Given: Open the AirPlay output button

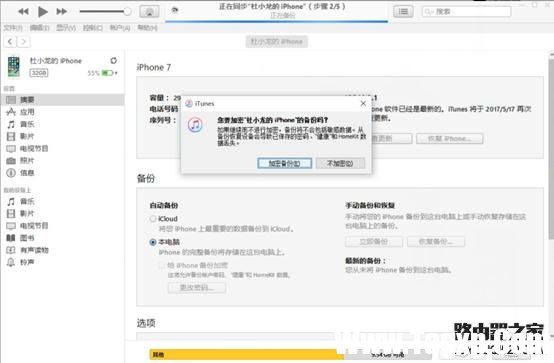Looking at the screenshot, I should tap(149, 12).
